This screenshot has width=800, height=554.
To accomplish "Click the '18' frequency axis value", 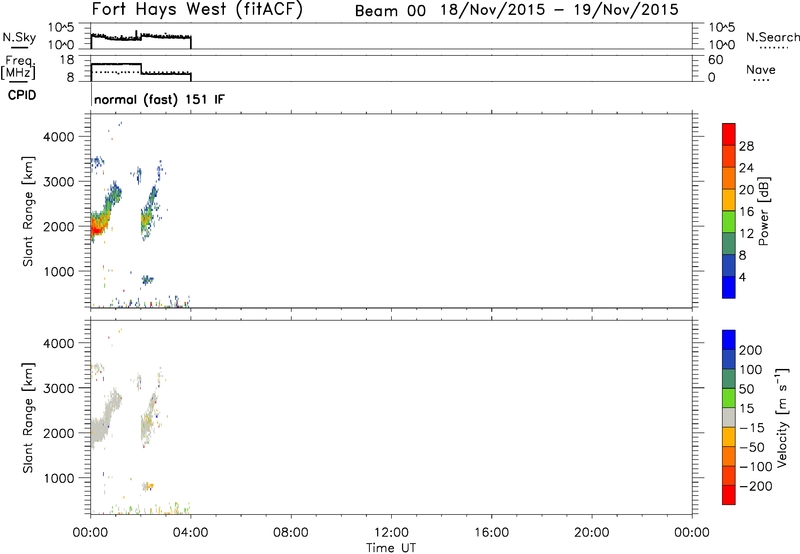I will tap(67, 60).
